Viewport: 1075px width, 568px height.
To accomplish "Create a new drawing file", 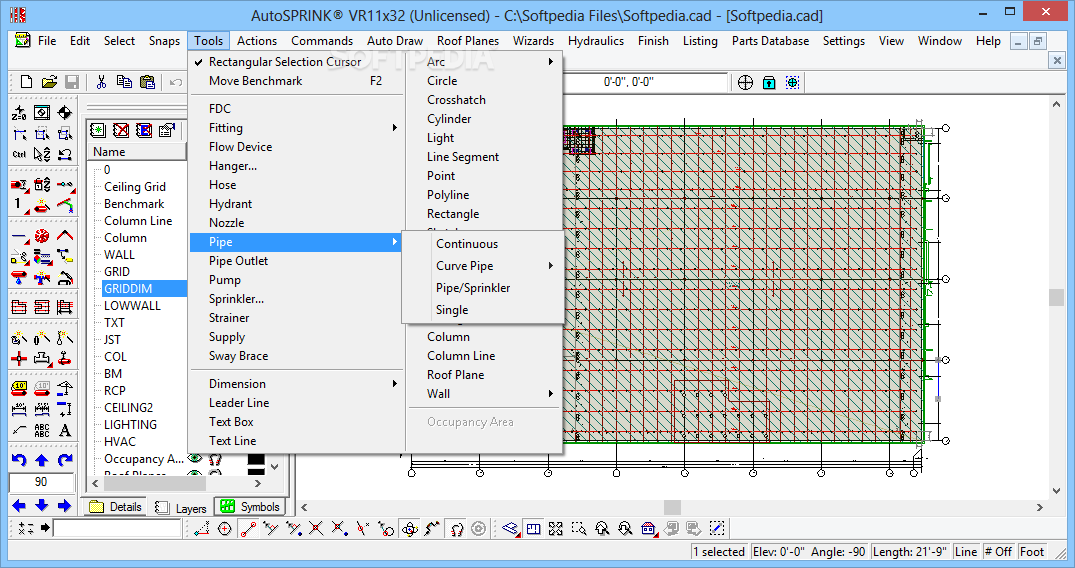I will click(x=26, y=82).
